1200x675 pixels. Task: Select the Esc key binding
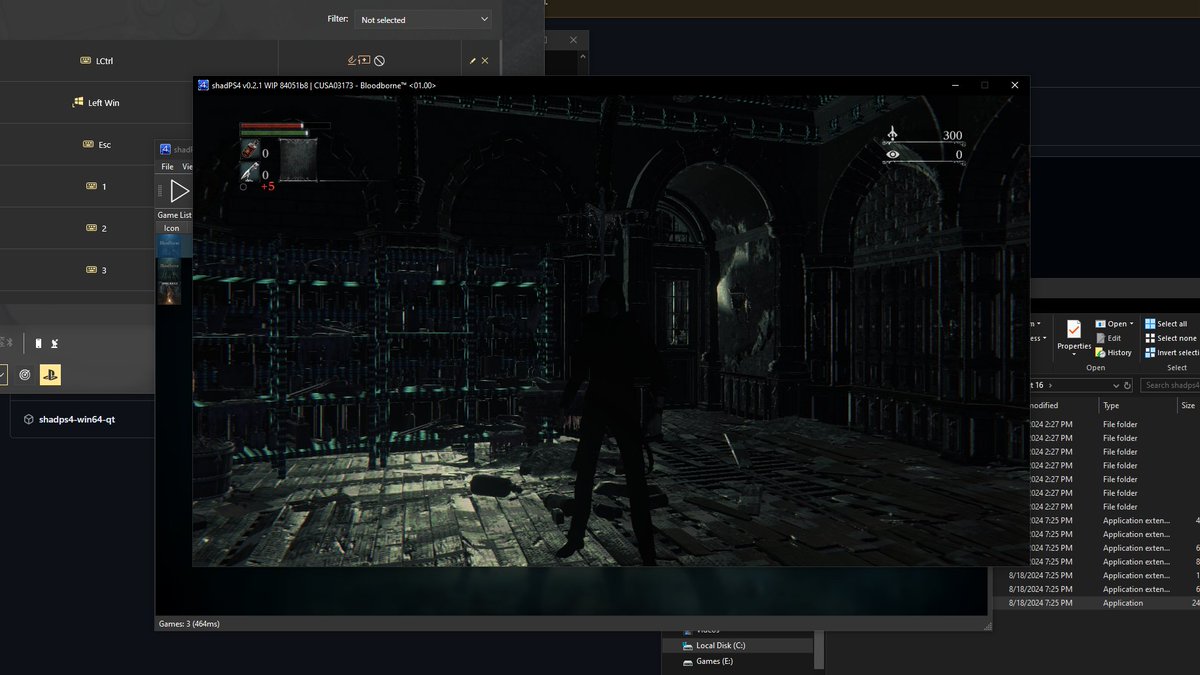97,145
